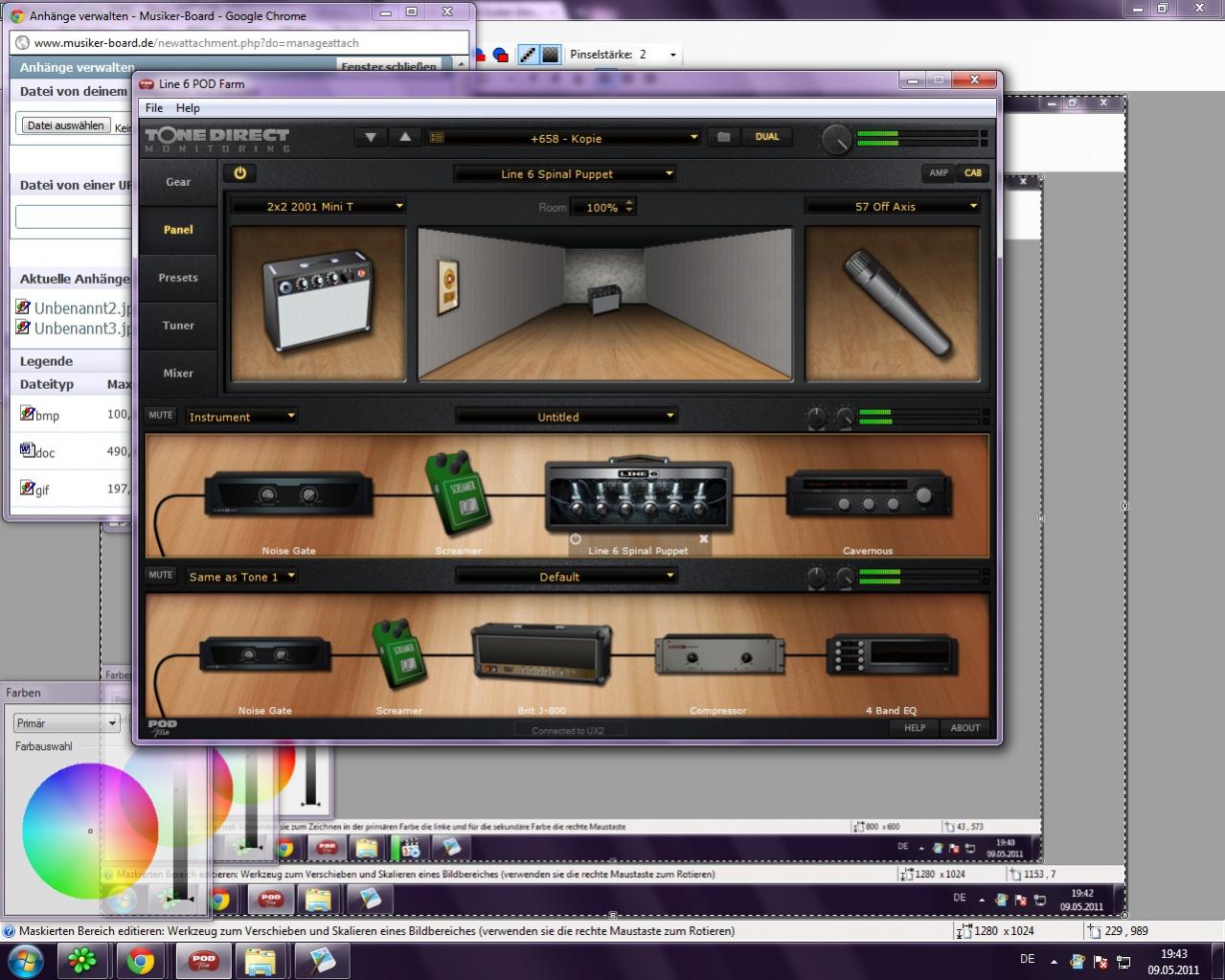Toggle the amp power button
1225x980 pixels.
[x=239, y=173]
